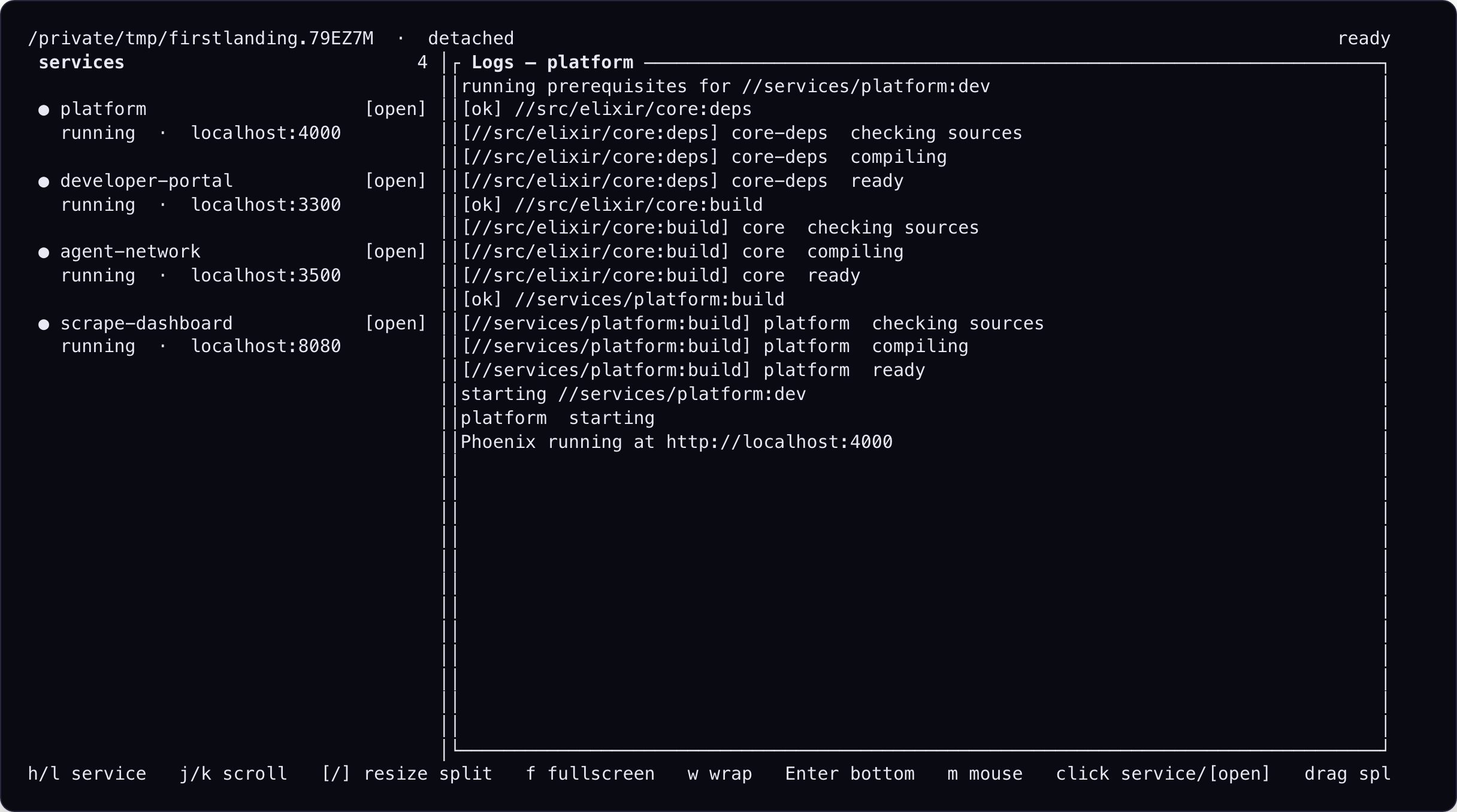Click log line 'starting //services/platform:dev'
The width and height of the screenshot is (1457, 812).
633,394
